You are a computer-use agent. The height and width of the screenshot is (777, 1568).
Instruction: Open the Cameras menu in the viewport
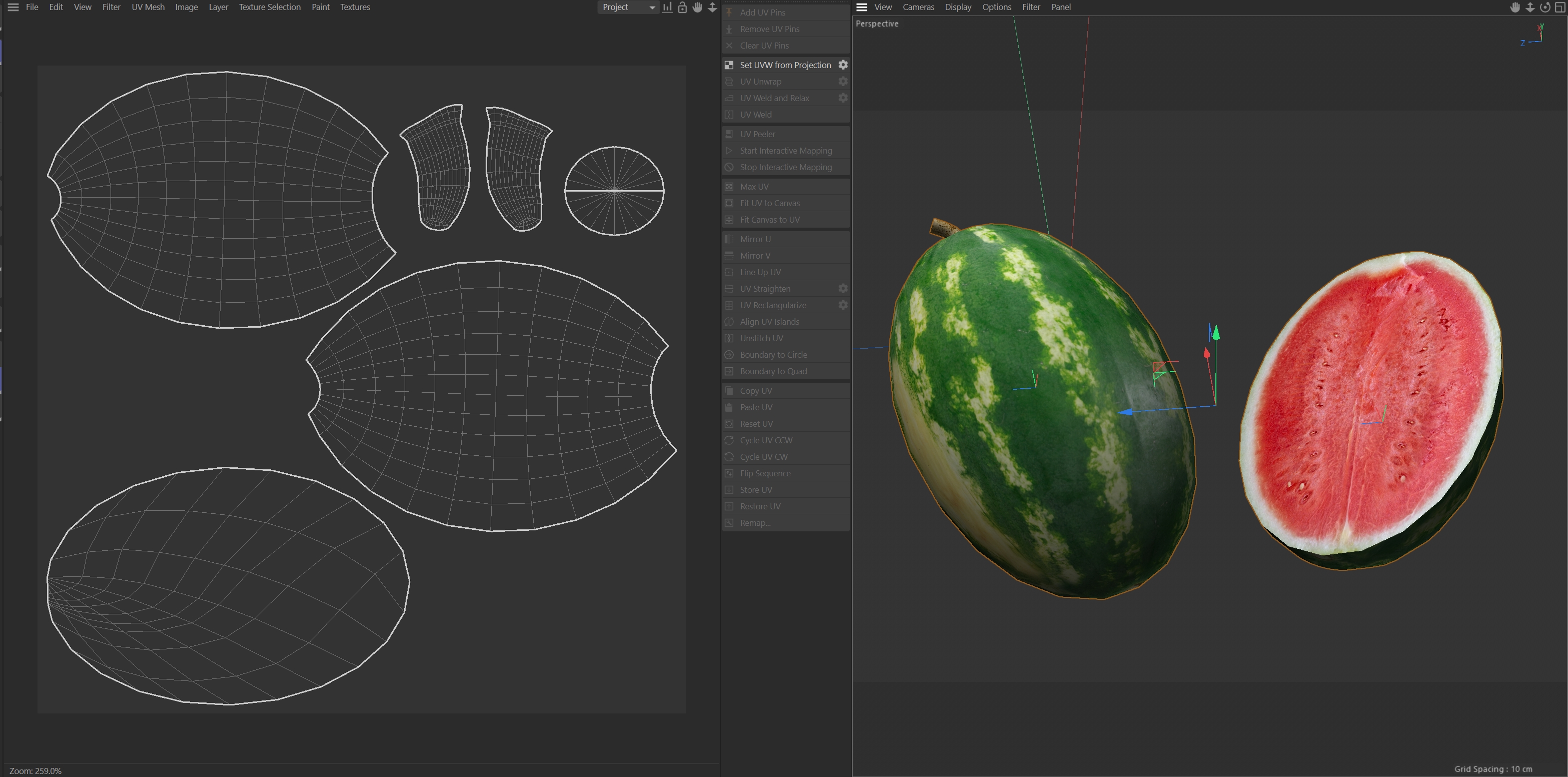pos(918,8)
